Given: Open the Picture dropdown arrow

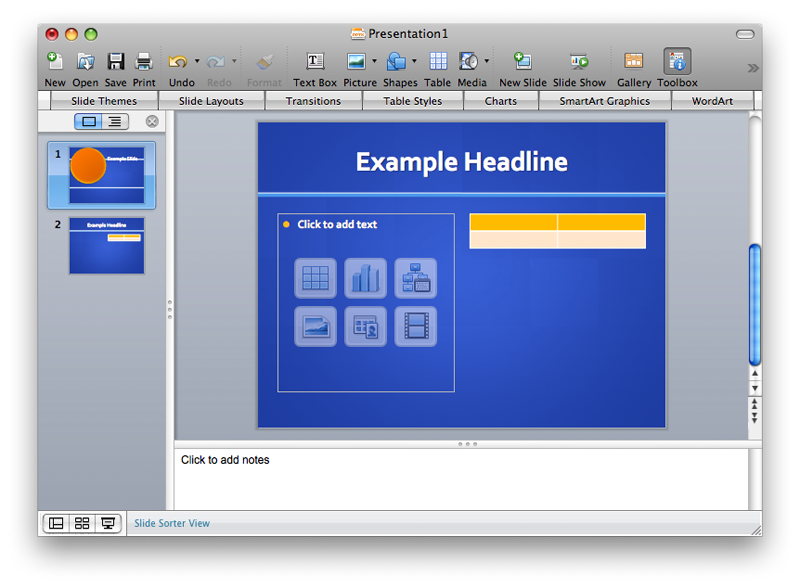Looking at the screenshot, I should pos(374,61).
